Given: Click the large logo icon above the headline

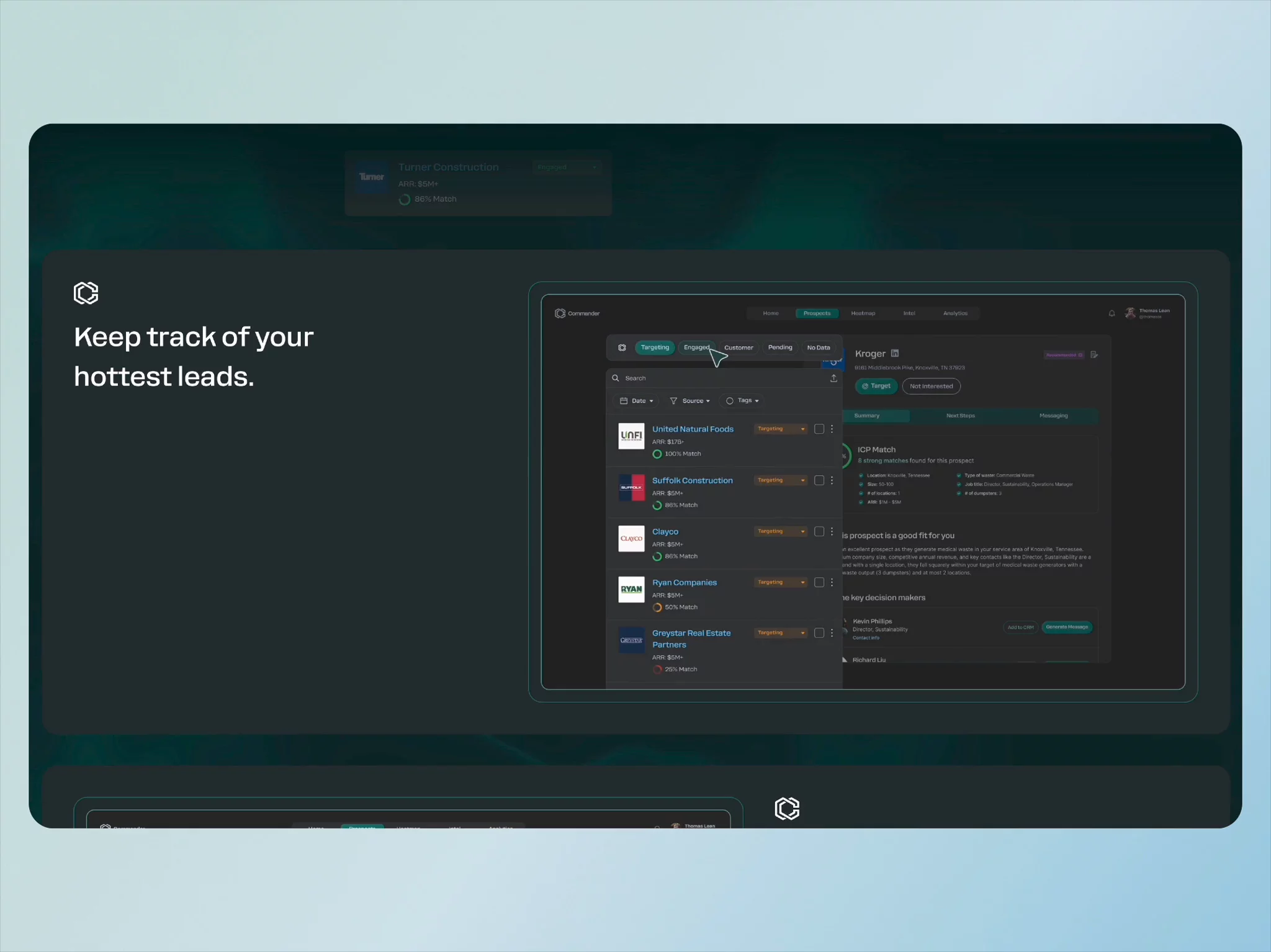Looking at the screenshot, I should tap(86, 293).
